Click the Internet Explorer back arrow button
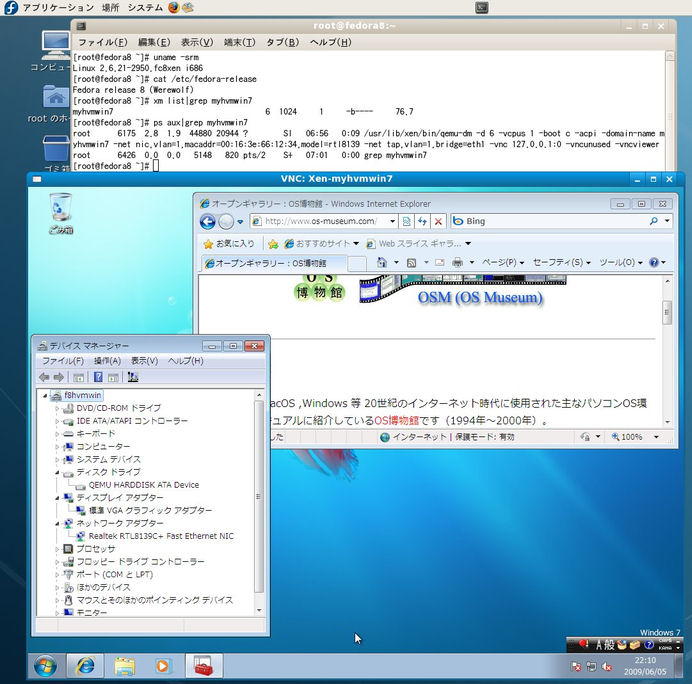This screenshot has width=692, height=684. [207, 222]
